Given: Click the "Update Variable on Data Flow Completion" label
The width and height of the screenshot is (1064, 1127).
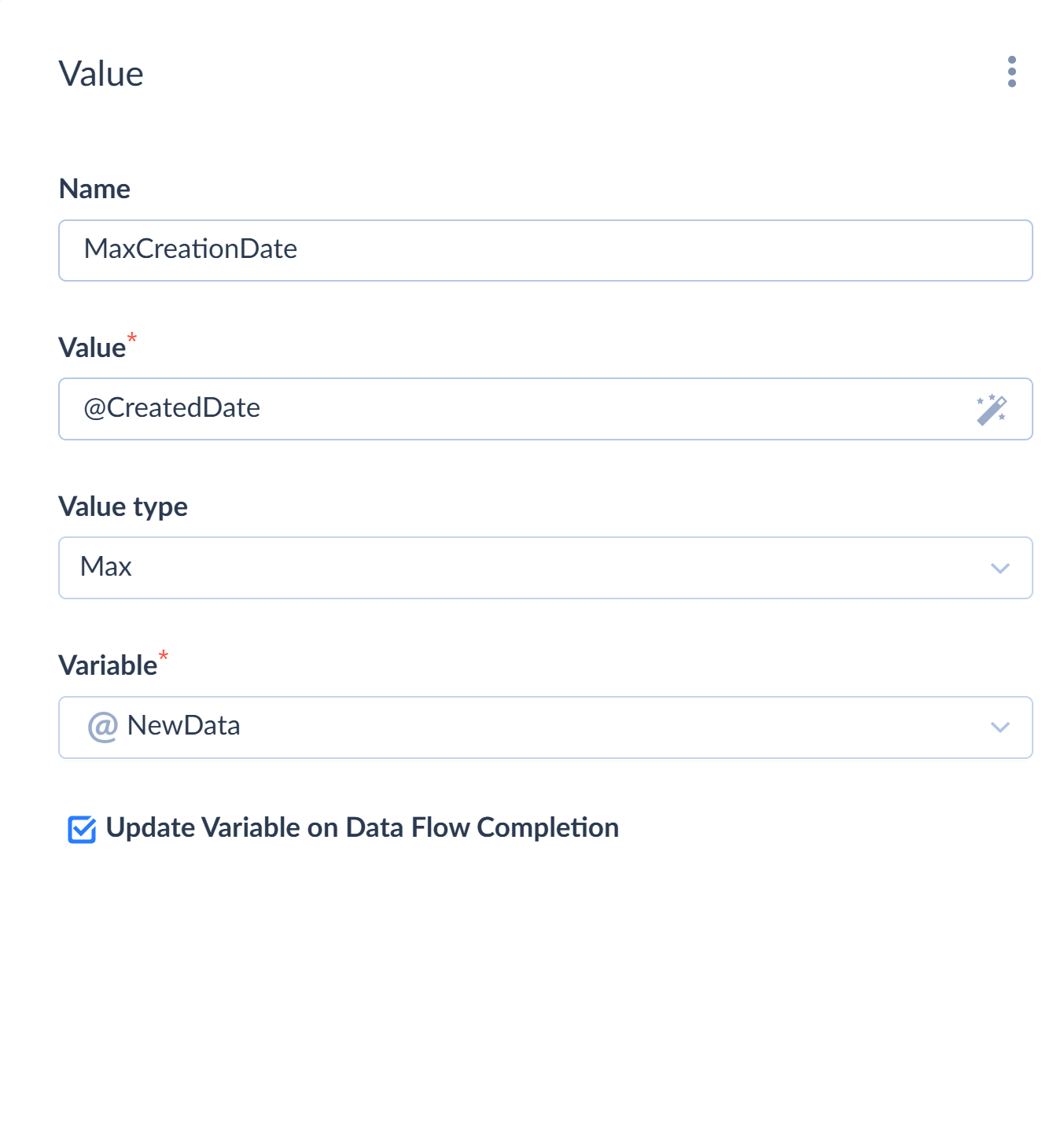Looking at the screenshot, I should tap(362, 828).
